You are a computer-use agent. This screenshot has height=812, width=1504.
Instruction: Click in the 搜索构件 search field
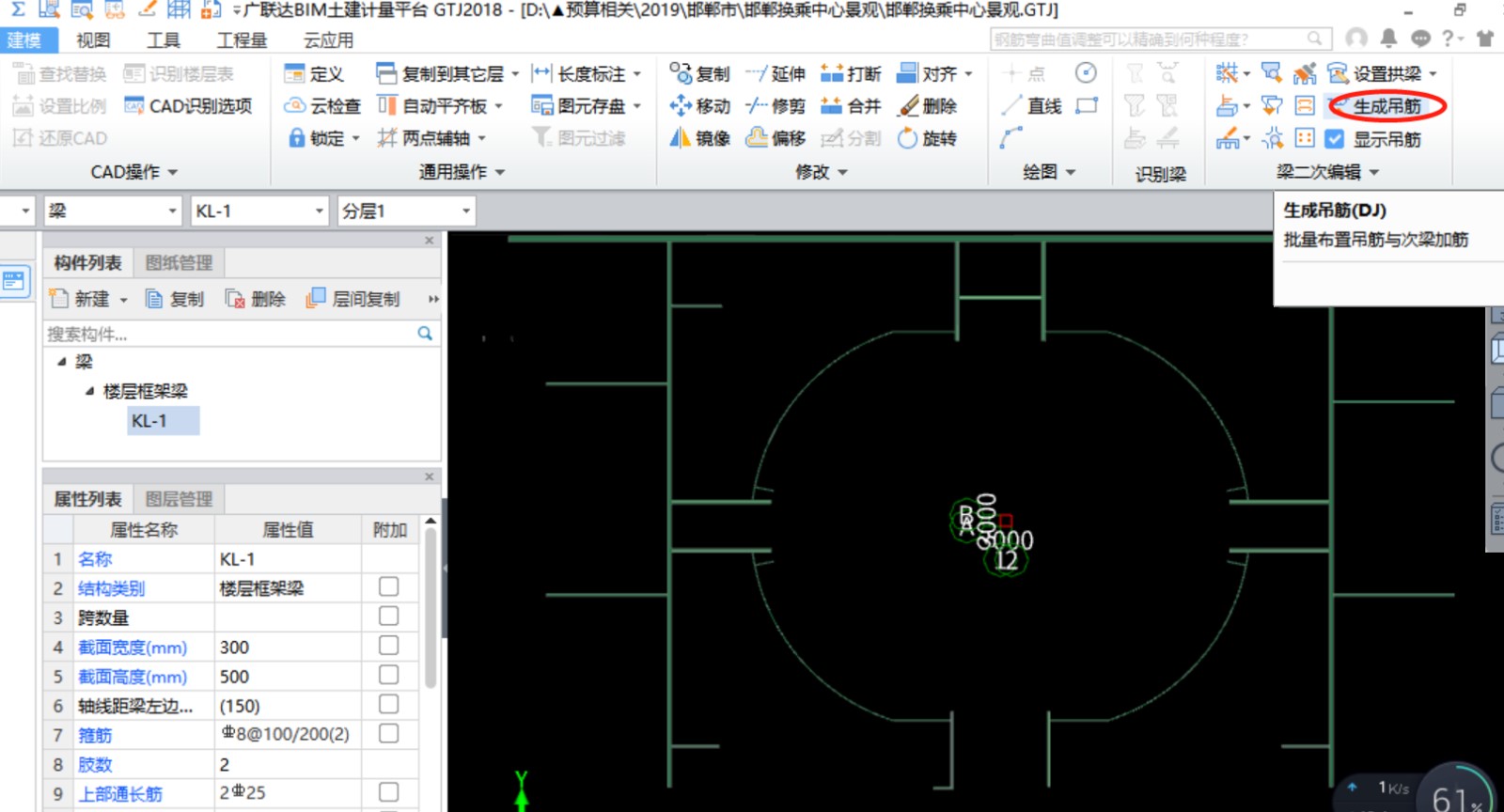click(230, 334)
